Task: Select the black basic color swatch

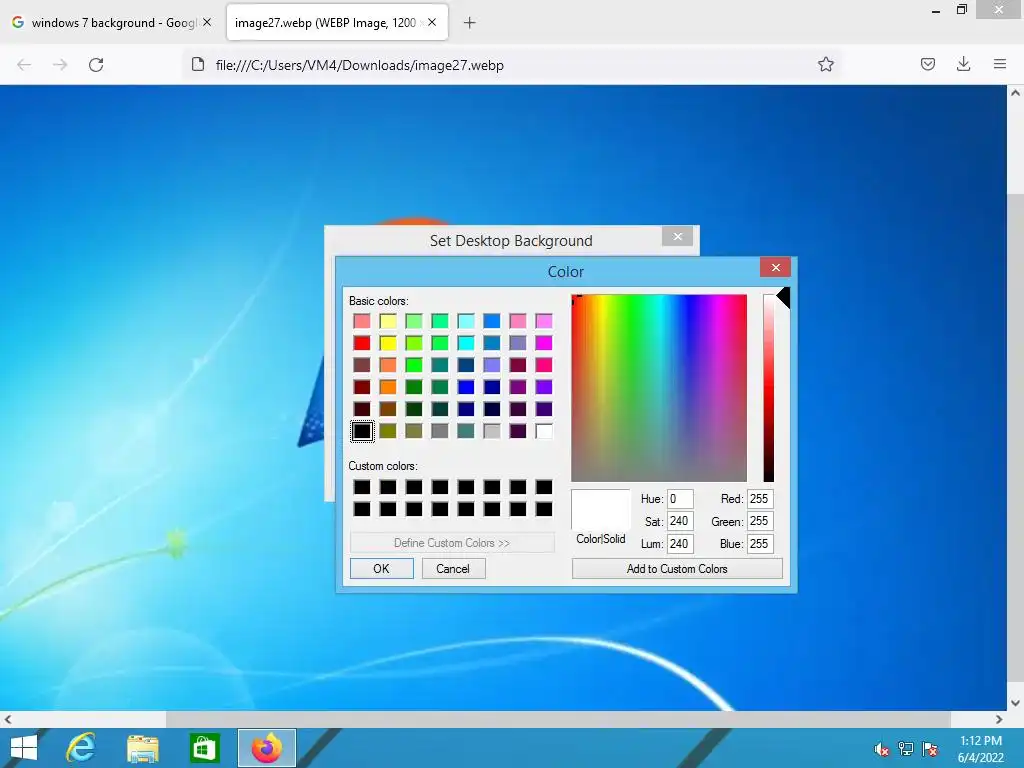Action: [362, 431]
